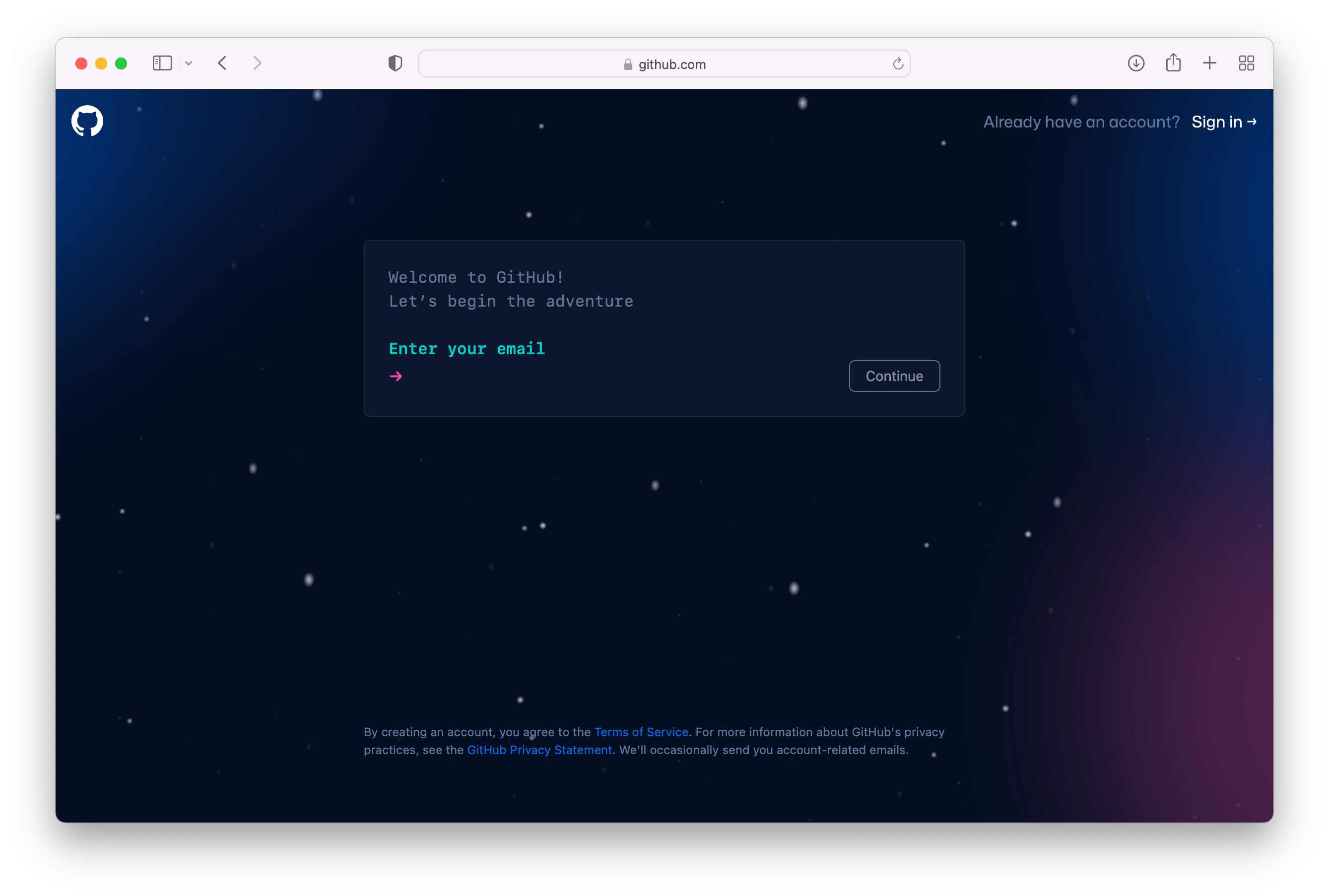1329x896 pixels.
Task: Open a new tab with plus
Action: [1209, 64]
